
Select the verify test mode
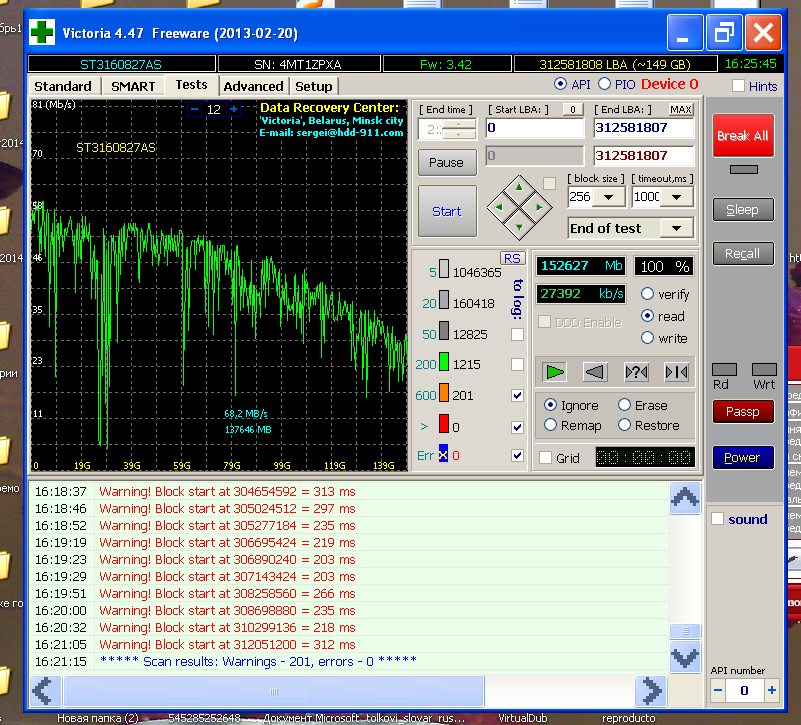pyautogui.click(x=647, y=294)
